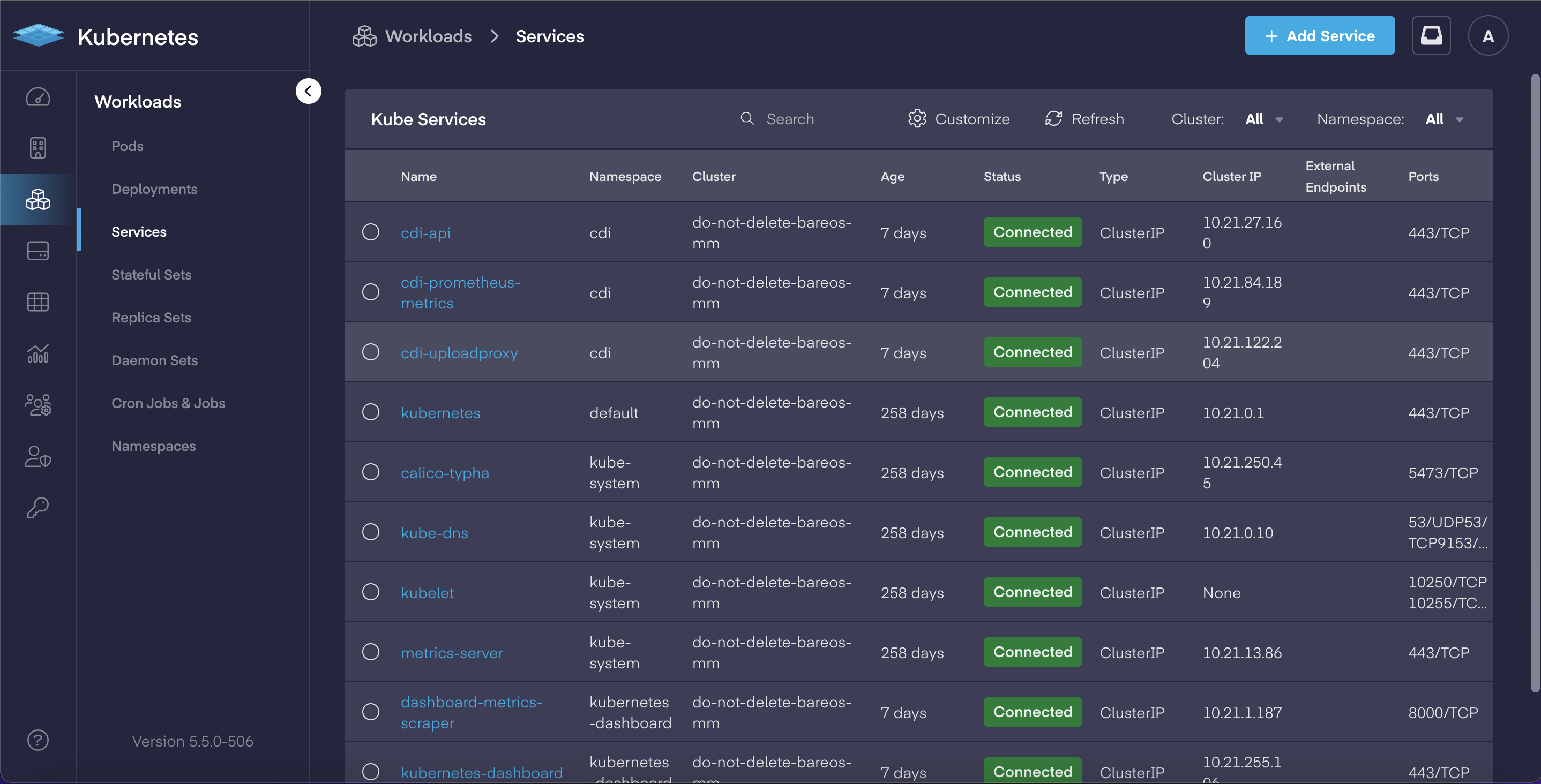
Task: Click the Refresh button label
Action: pyautogui.click(x=1098, y=119)
